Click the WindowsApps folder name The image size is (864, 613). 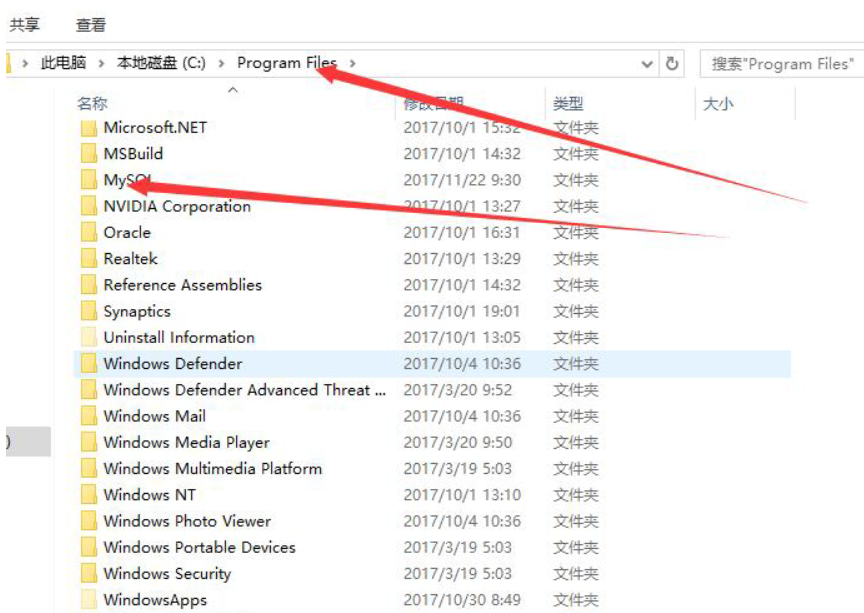[155, 600]
